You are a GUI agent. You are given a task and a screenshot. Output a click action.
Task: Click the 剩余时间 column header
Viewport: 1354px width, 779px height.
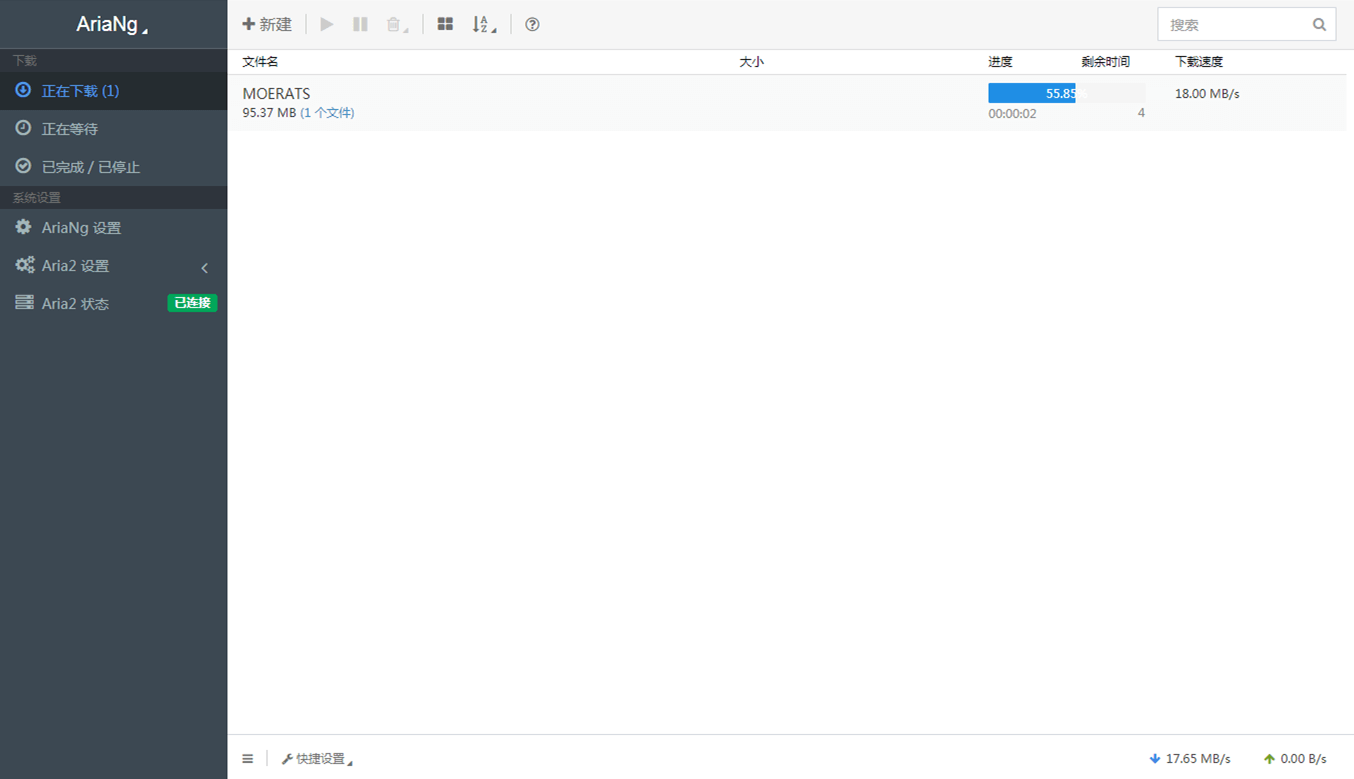pyautogui.click(x=1106, y=62)
